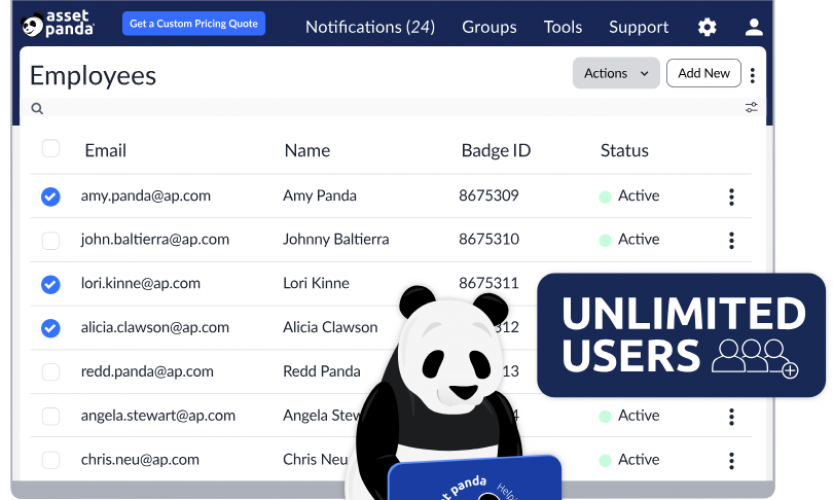
Task: Click Active status for Amy Panda
Action: [x=629, y=196]
